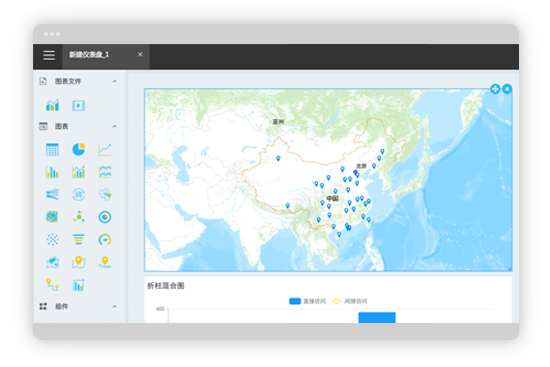Switch to the 新建仪表盘_1 tab
The width and height of the screenshot is (550, 367).
[x=89, y=54]
